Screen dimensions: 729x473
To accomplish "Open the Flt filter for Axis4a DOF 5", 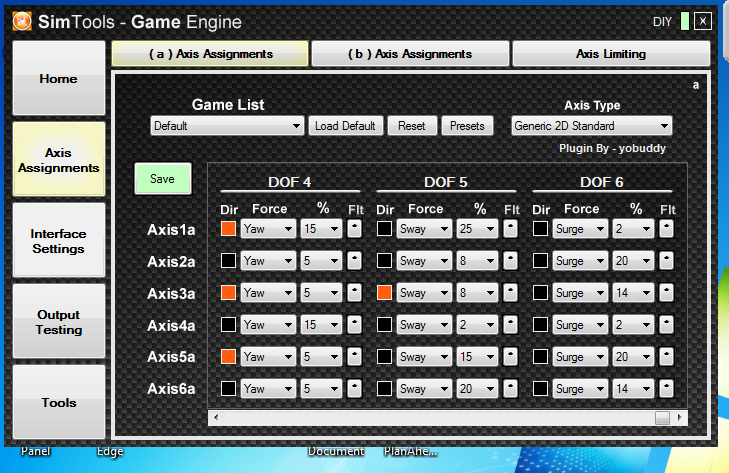I will pyautogui.click(x=510, y=325).
